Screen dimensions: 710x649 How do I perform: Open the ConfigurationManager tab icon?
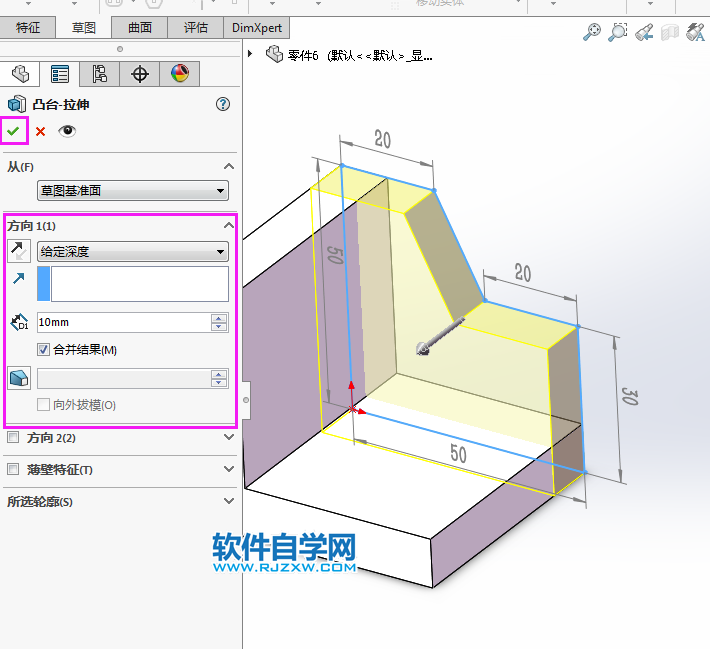coord(100,74)
